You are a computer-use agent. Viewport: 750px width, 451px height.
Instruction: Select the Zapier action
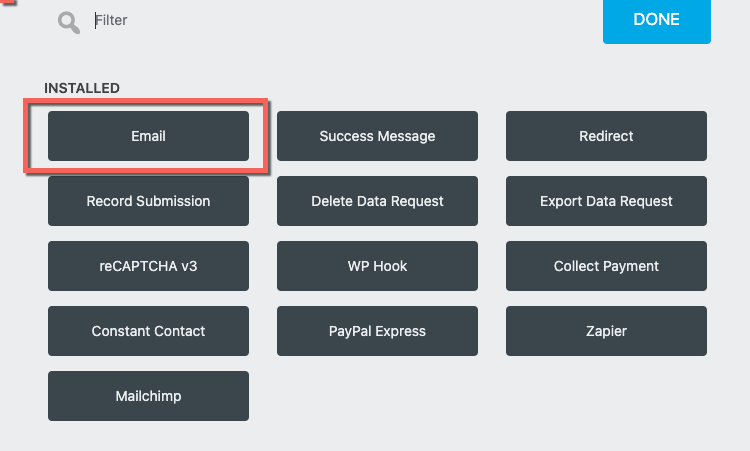pyautogui.click(x=606, y=331)
